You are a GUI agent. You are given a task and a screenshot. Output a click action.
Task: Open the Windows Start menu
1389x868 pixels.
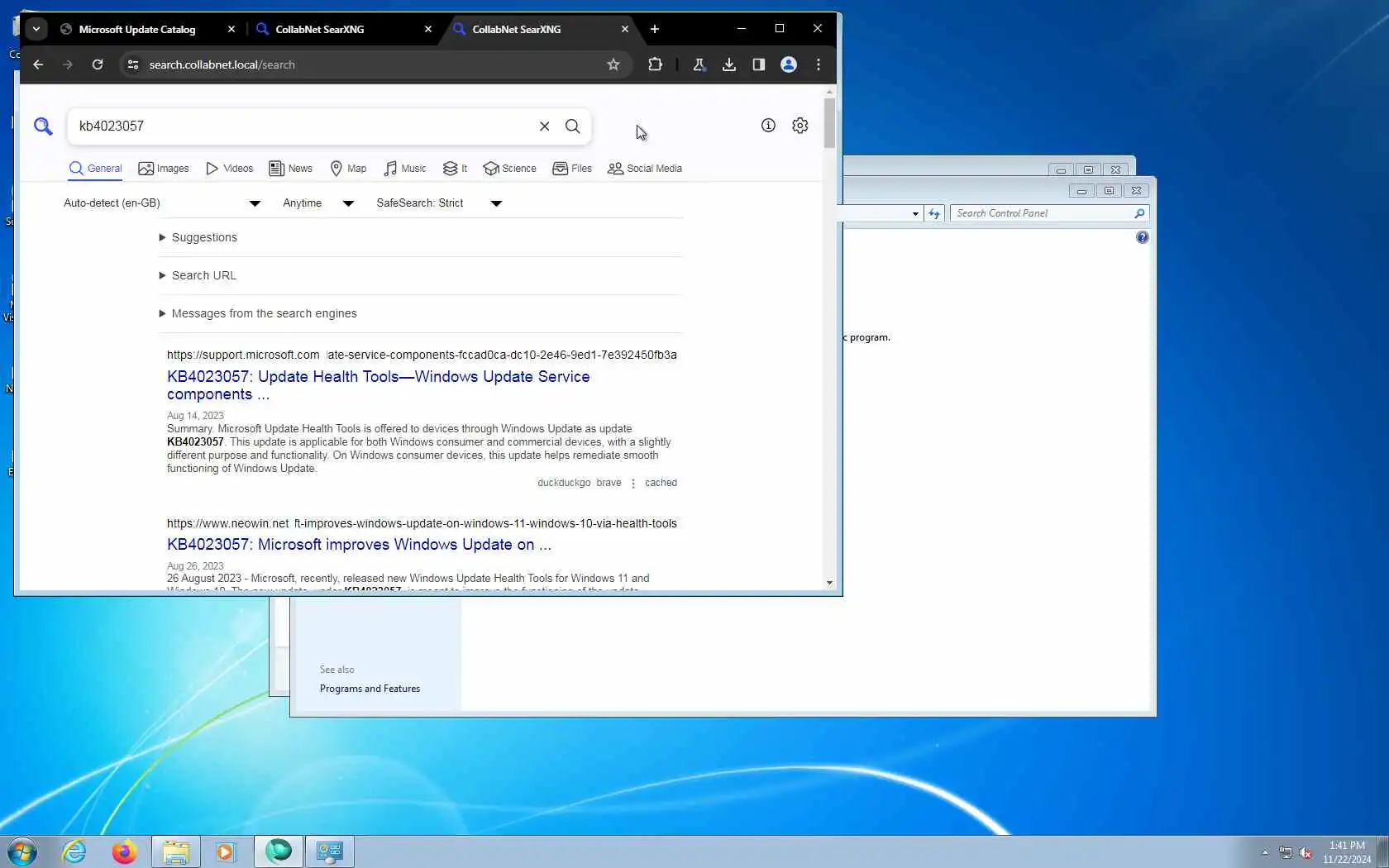(x=21, y=851)
